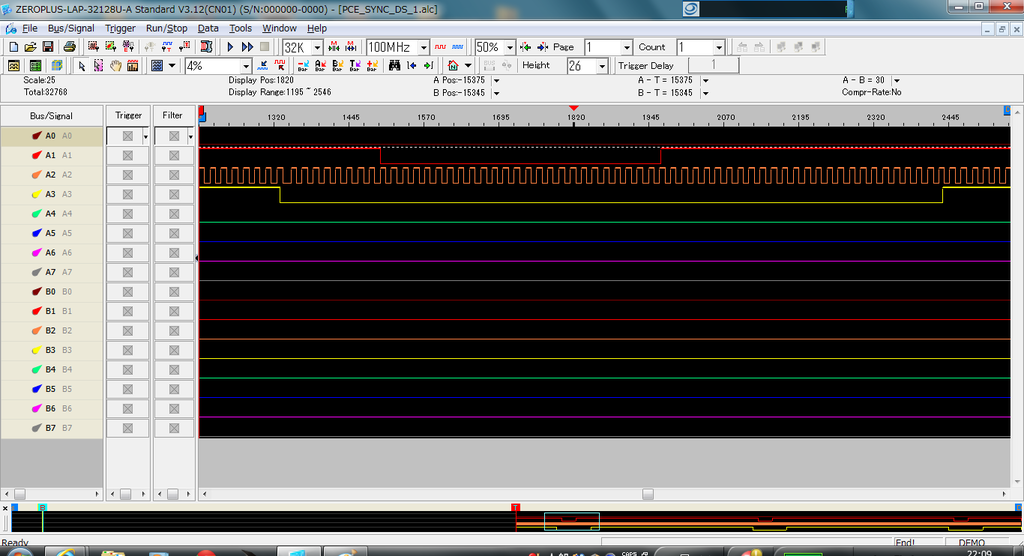This screenshot has width=1024, height=556.
Task: Expand the Height 26 dropdown
Action: point(602,66)
